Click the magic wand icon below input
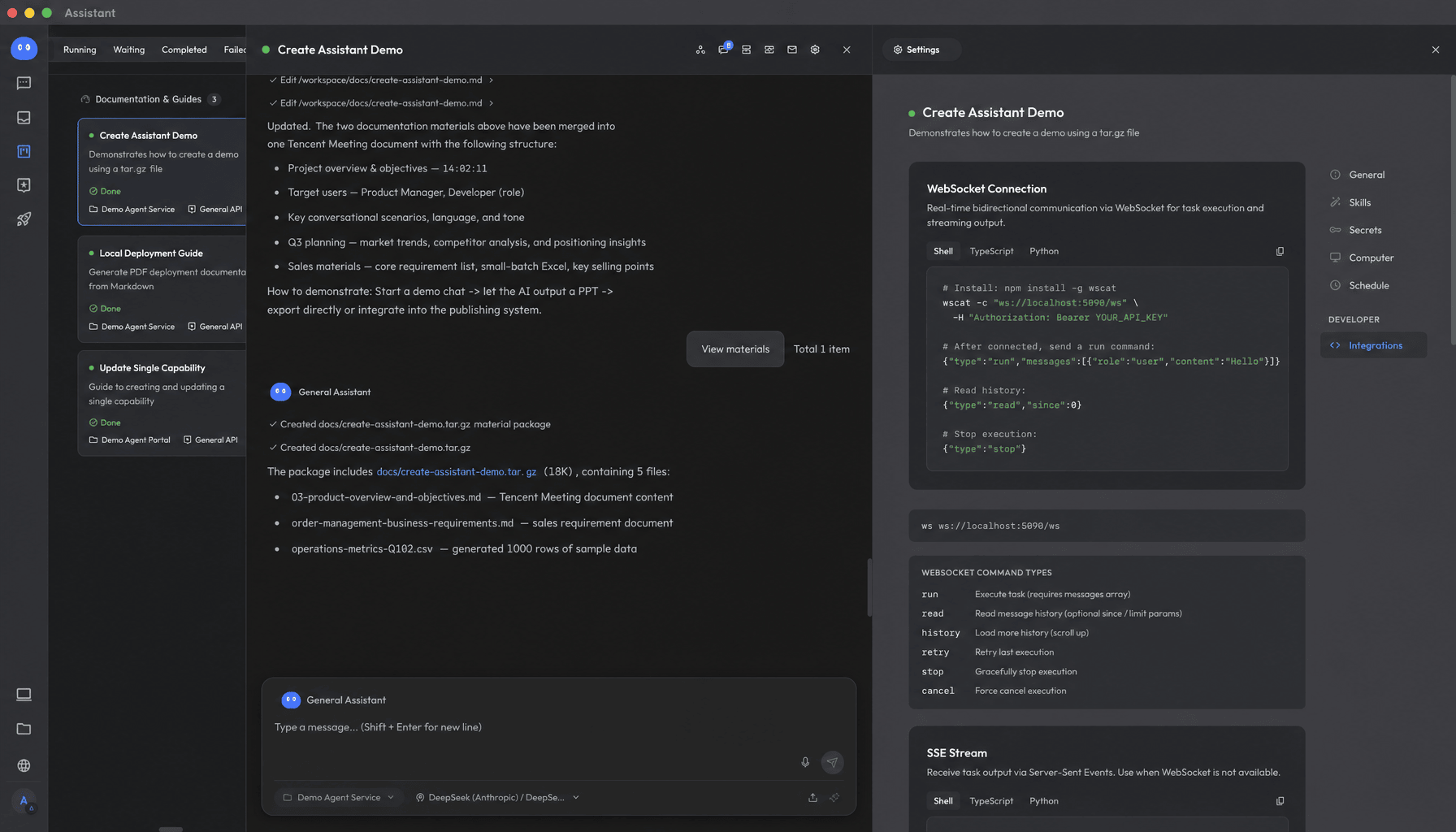1456x832 pixels. point(834,798)
